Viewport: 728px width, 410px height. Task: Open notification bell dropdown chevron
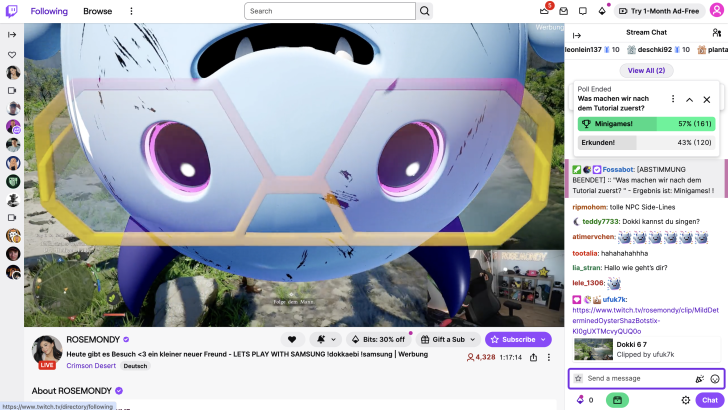[x=333, y=339]
